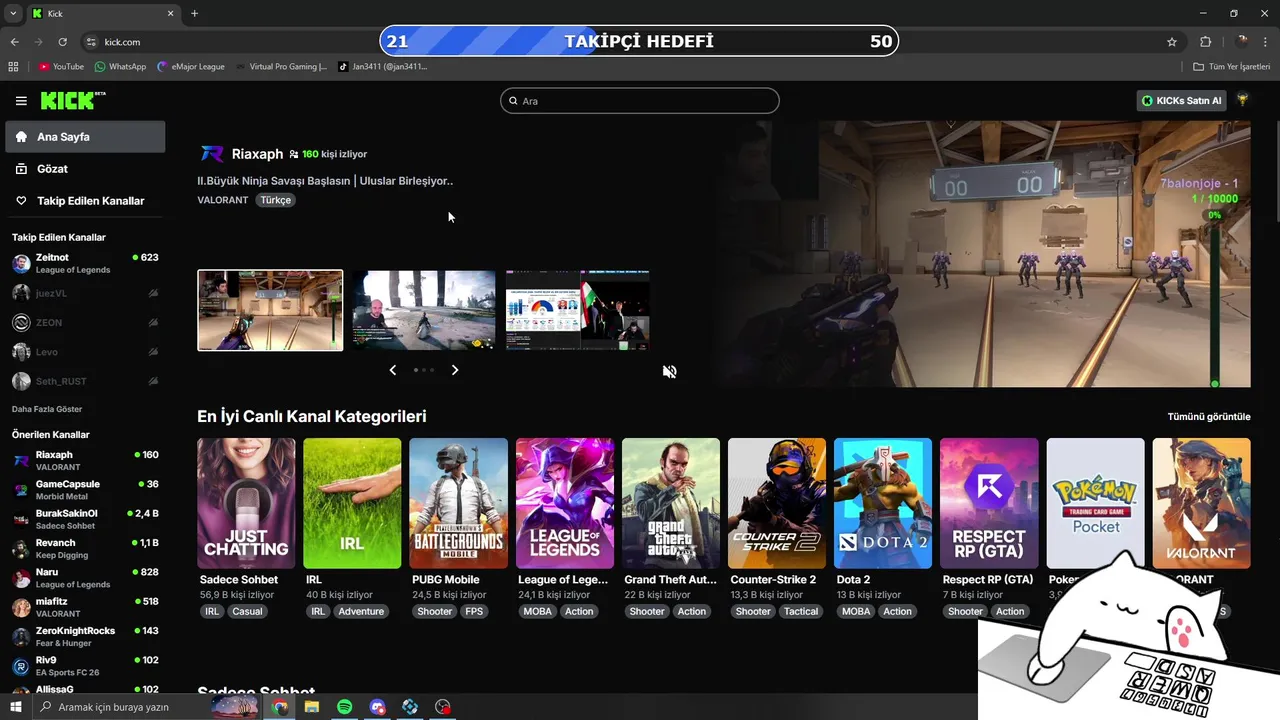
Task: Open GameCapsule recommended channel
Action: [85, 490]
